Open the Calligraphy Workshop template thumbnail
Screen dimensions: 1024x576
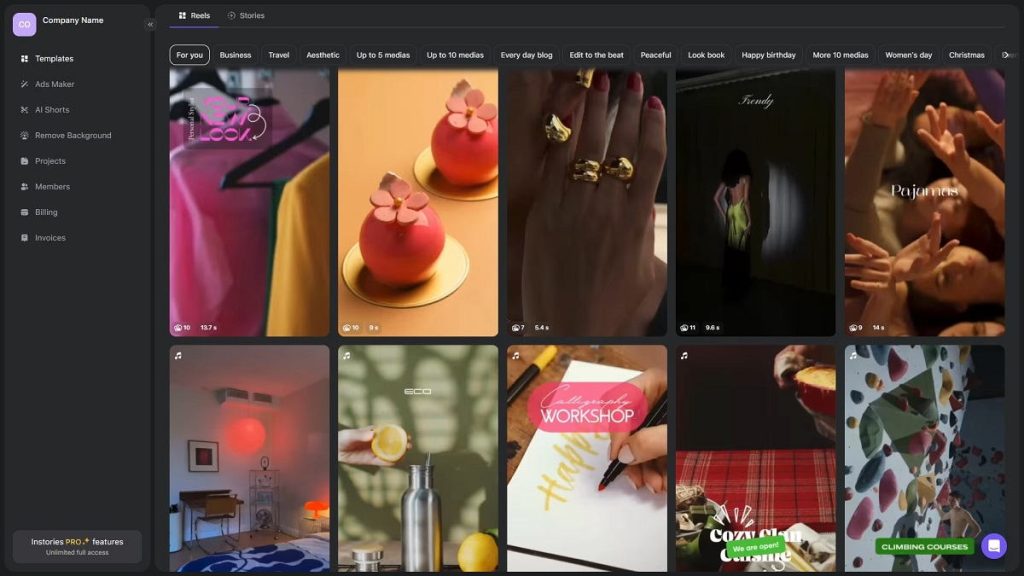[x=587, y=458]
